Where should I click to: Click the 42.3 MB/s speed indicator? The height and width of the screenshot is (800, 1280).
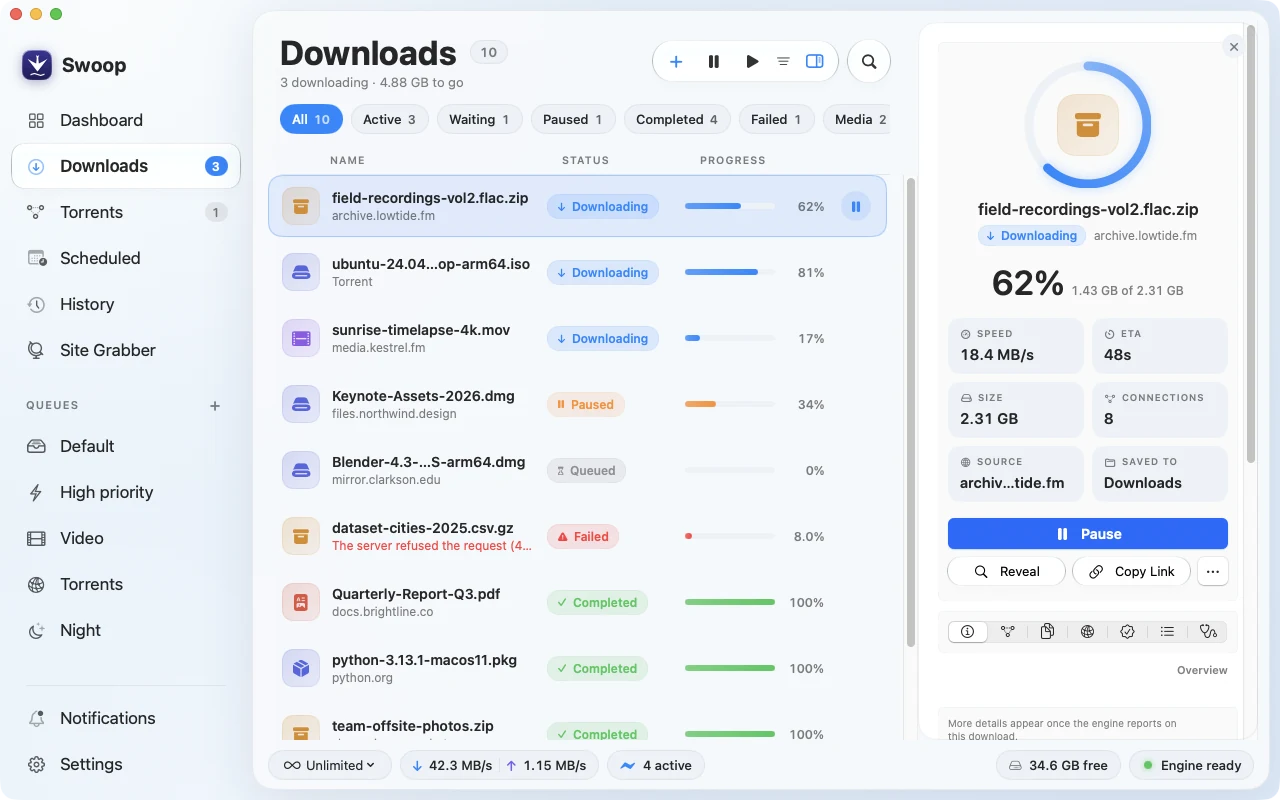[x=452, y=766]
